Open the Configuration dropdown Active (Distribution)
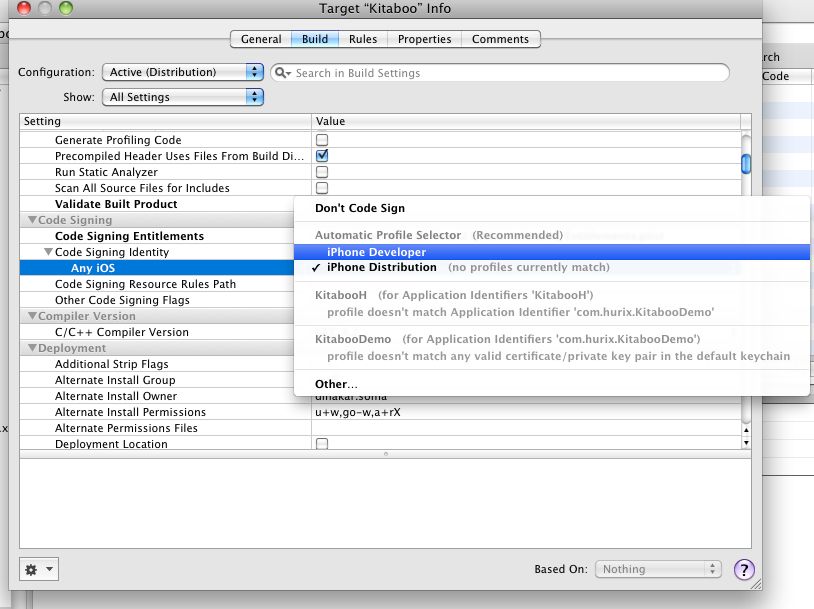 (x=183, y=72)
